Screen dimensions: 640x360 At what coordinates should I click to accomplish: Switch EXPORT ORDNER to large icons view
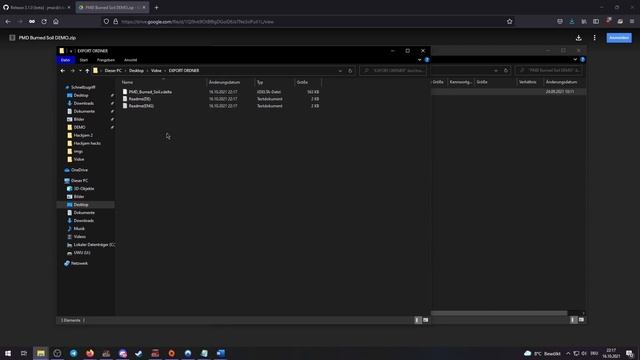426,320
